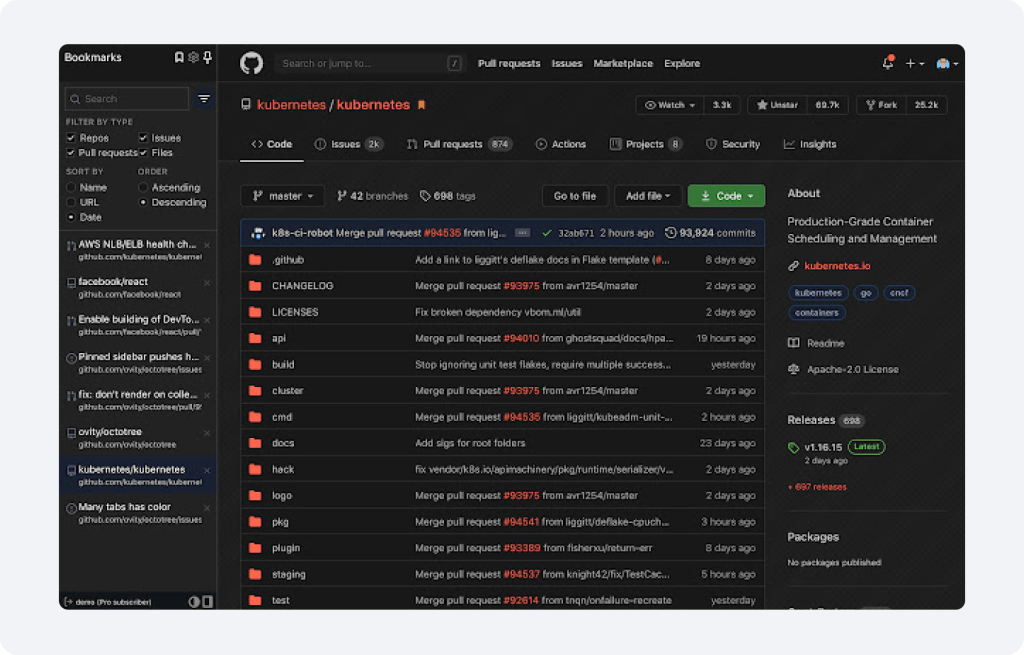The image size is (1024, 655).
Task: Remove the ovity/octotree bookmark
Action: click(207, 433)
